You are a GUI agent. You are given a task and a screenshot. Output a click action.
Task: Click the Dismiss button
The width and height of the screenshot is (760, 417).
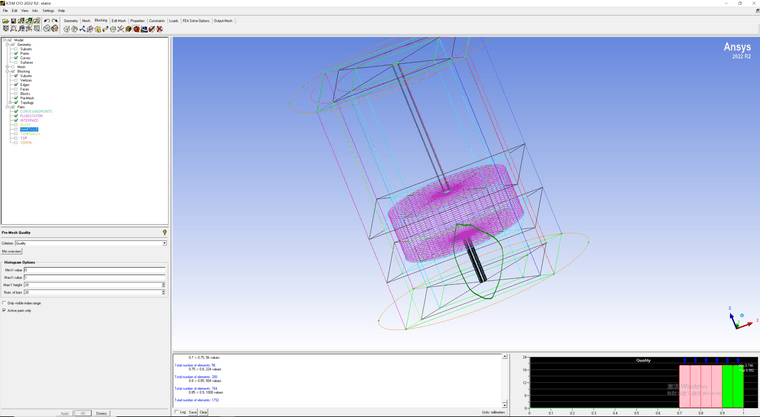[x=101, y=413]
